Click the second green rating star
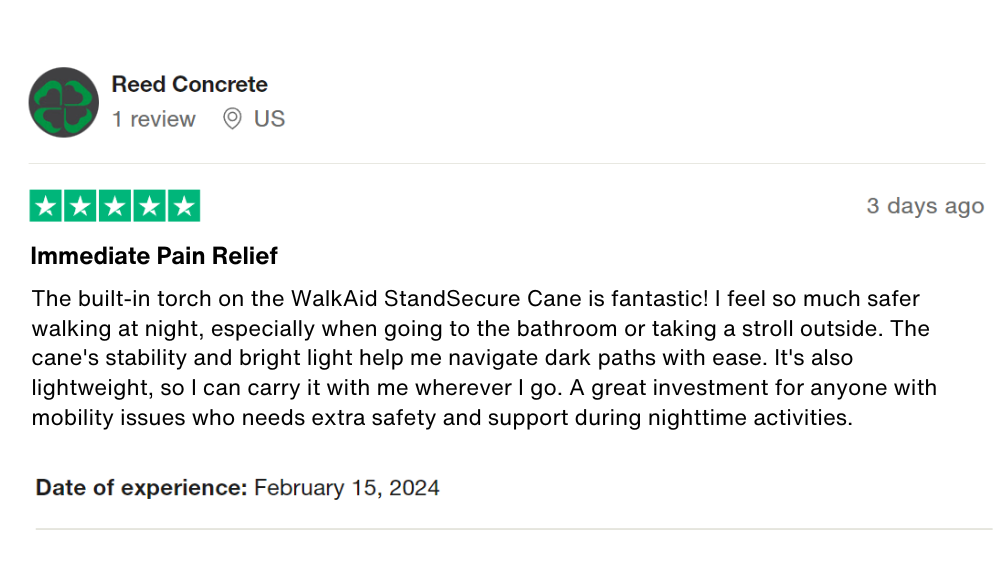This screenshot has height=583, width=1000. coord(81,206)
